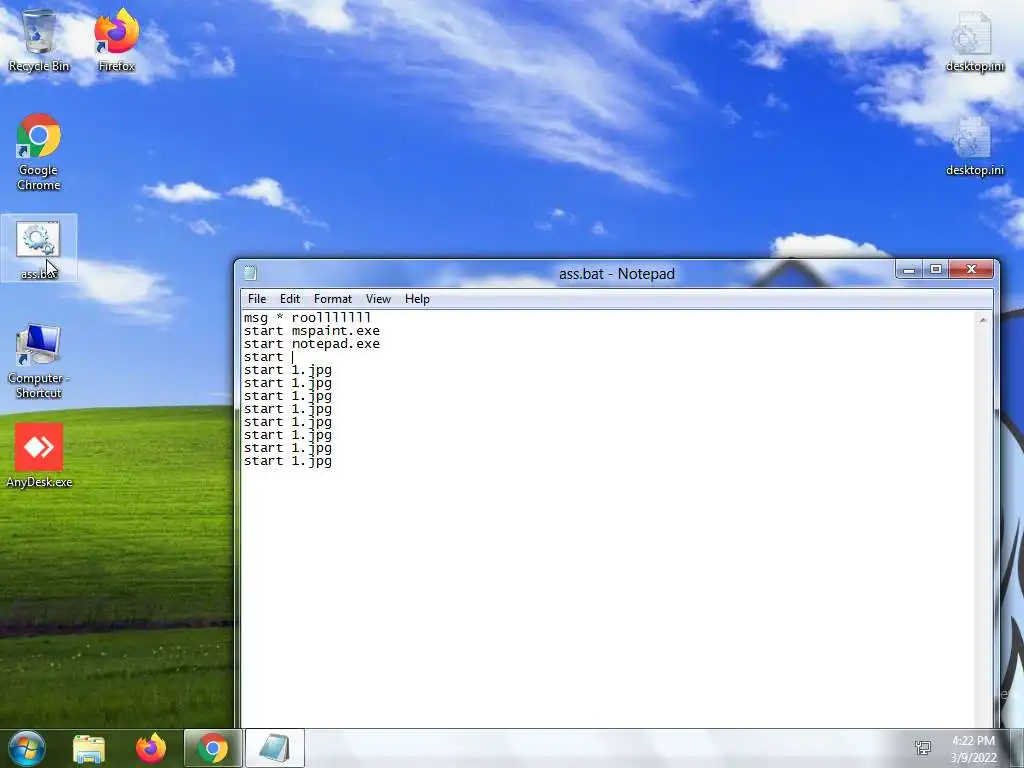Select the Firefox desktop shortcut
This screenshot has width=1024, height=768.
pos(116,40)
